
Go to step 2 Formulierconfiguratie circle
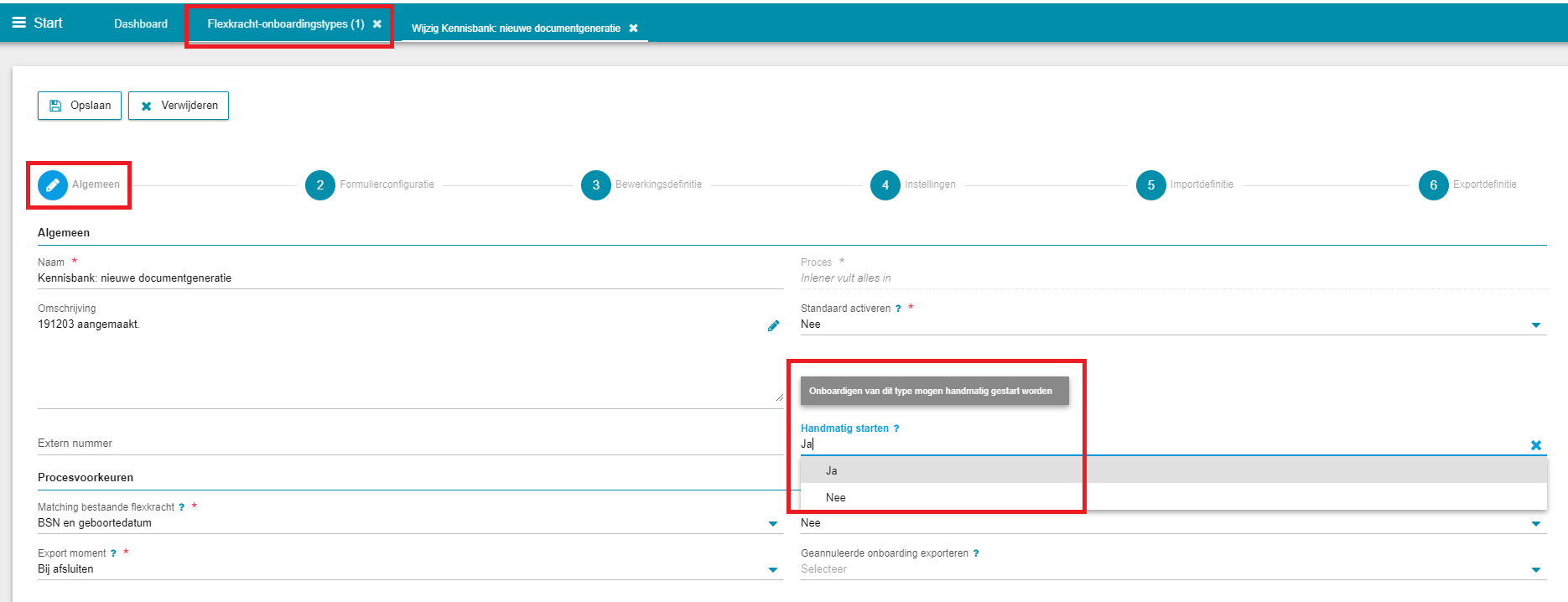[x=320, y=184]
